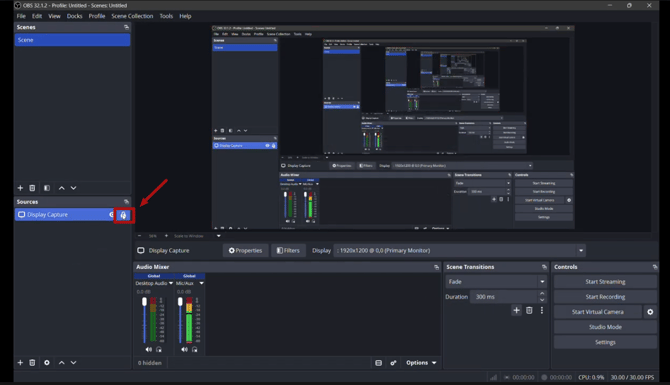
Task: Add a scene transition with plus icon
Action: (517, 311)
